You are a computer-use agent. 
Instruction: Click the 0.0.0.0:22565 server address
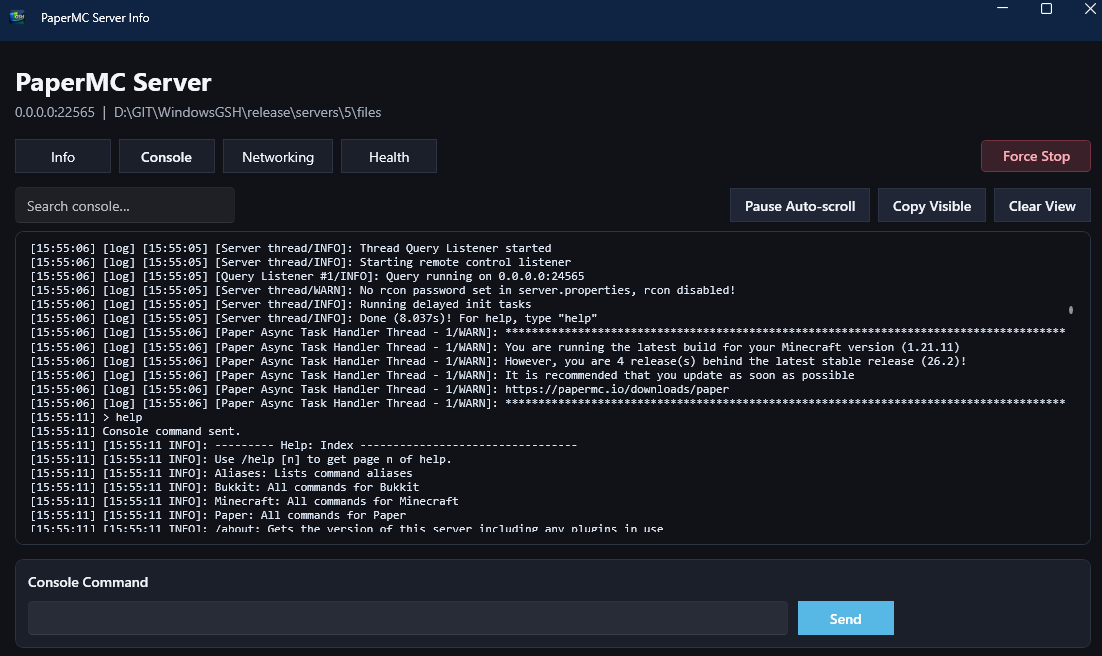[x=55, y=112]
